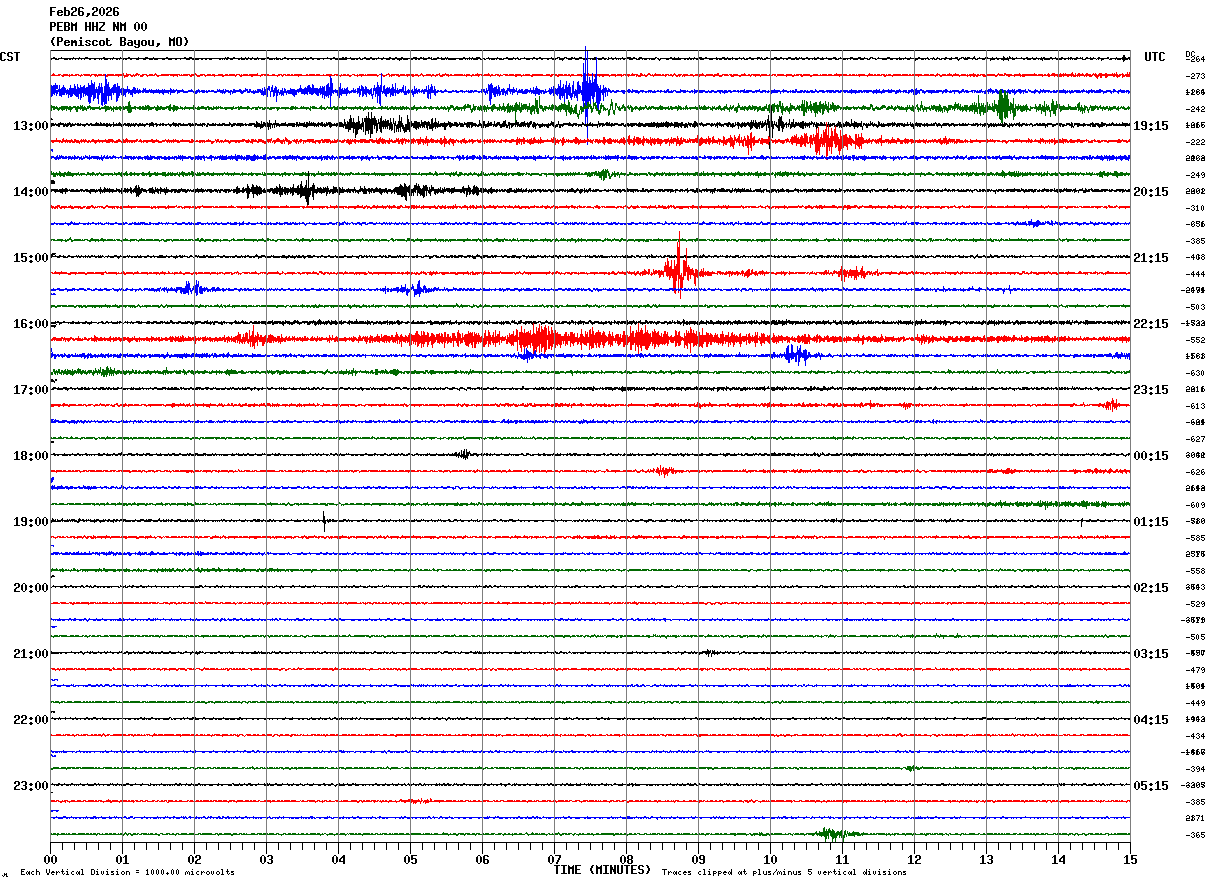This screenshot has height=886, width=1210.
Task: Click the Feb26,2026 date label
Action: point(84,12)
